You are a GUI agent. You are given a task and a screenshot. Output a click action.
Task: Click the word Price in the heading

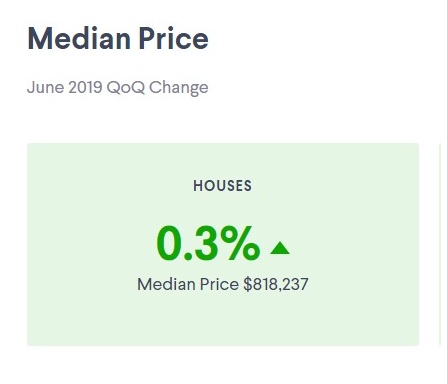pos(173,38)
